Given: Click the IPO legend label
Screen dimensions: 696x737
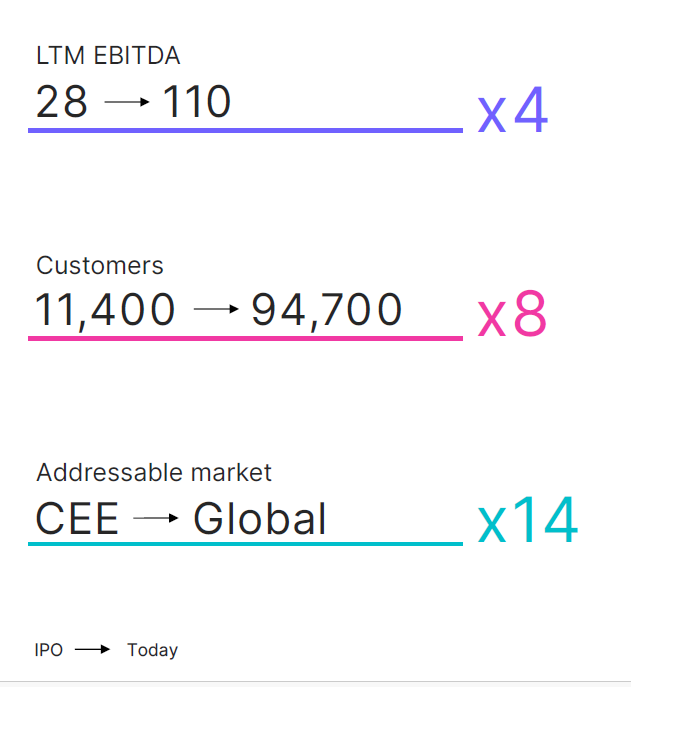Looking at the screenshot, I should (x=49, y=650).
